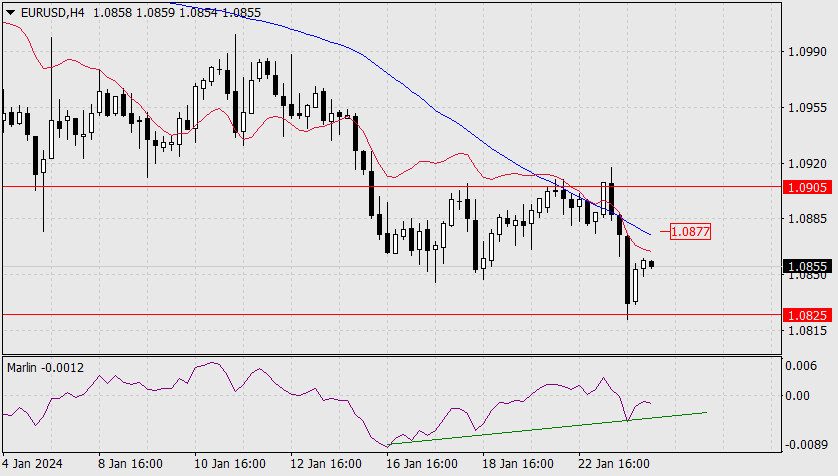
Task: Click the 0.00 Marlin scale value
Action: 797,396
